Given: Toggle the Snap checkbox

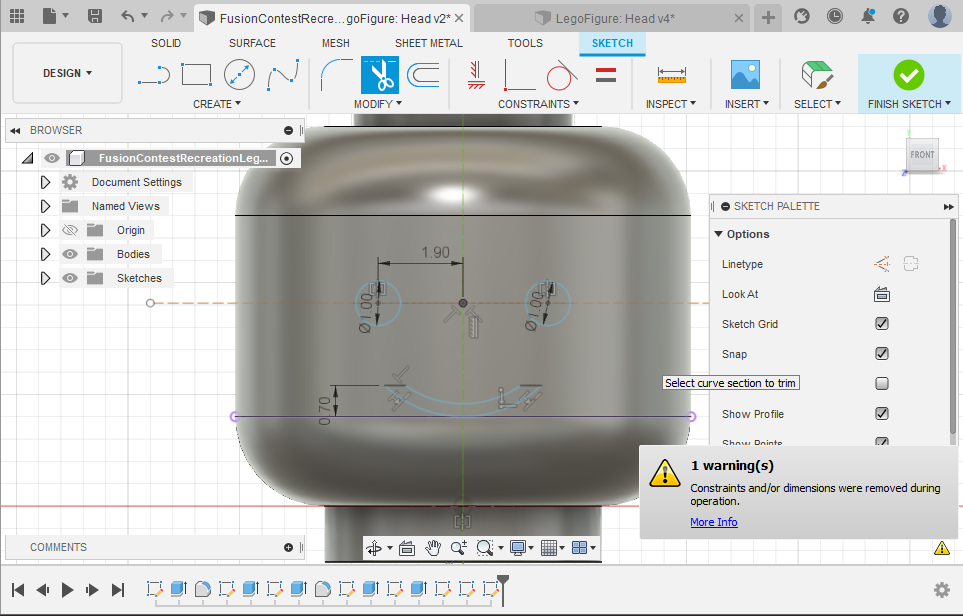Looking at the screenshot, I should [882, 354].
